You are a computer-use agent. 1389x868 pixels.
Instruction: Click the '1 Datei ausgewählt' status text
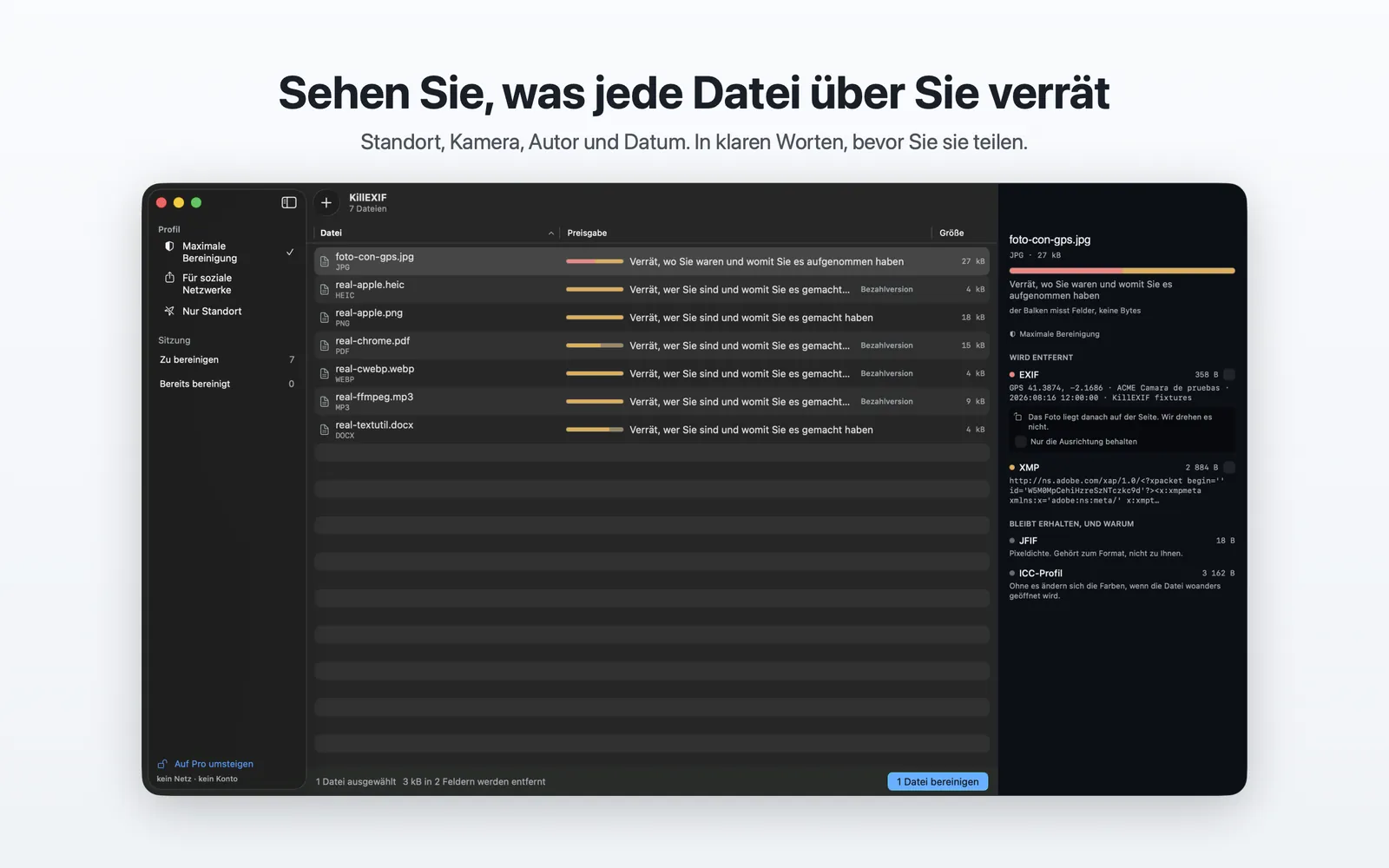[356, 781]
